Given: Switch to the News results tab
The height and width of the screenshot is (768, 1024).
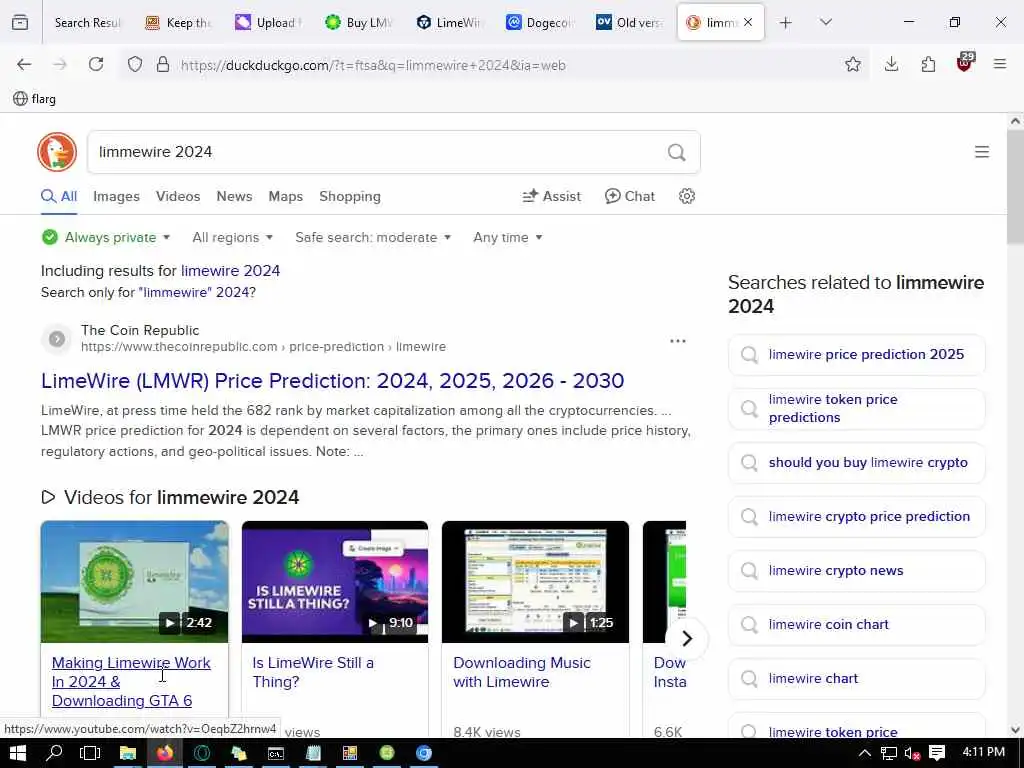Looking at the screenshot, I should point(234,196).
